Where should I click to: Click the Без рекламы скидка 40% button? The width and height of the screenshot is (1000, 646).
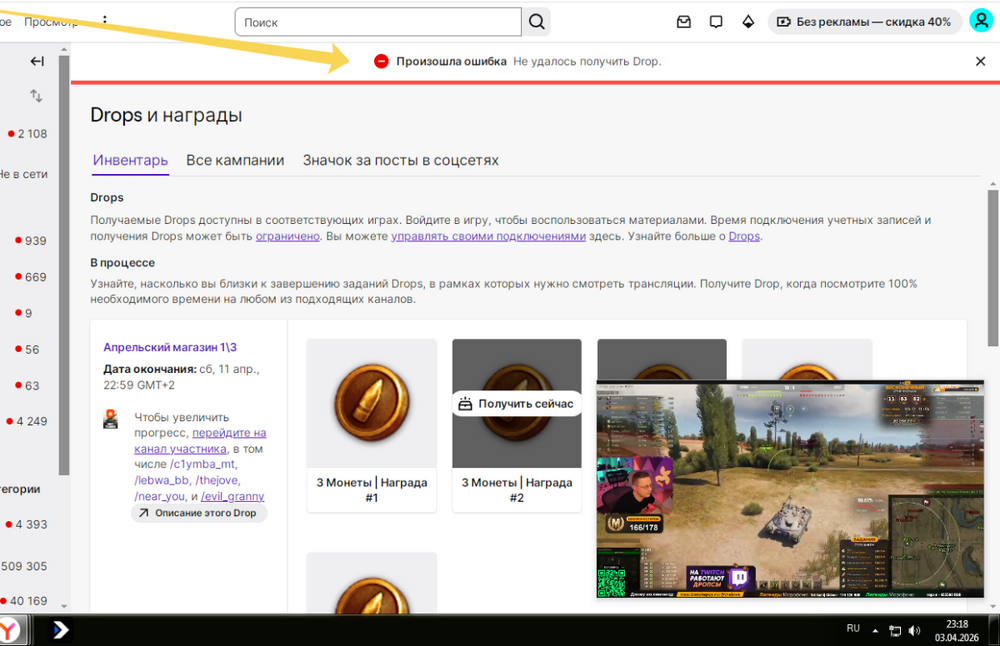point(864,22)
